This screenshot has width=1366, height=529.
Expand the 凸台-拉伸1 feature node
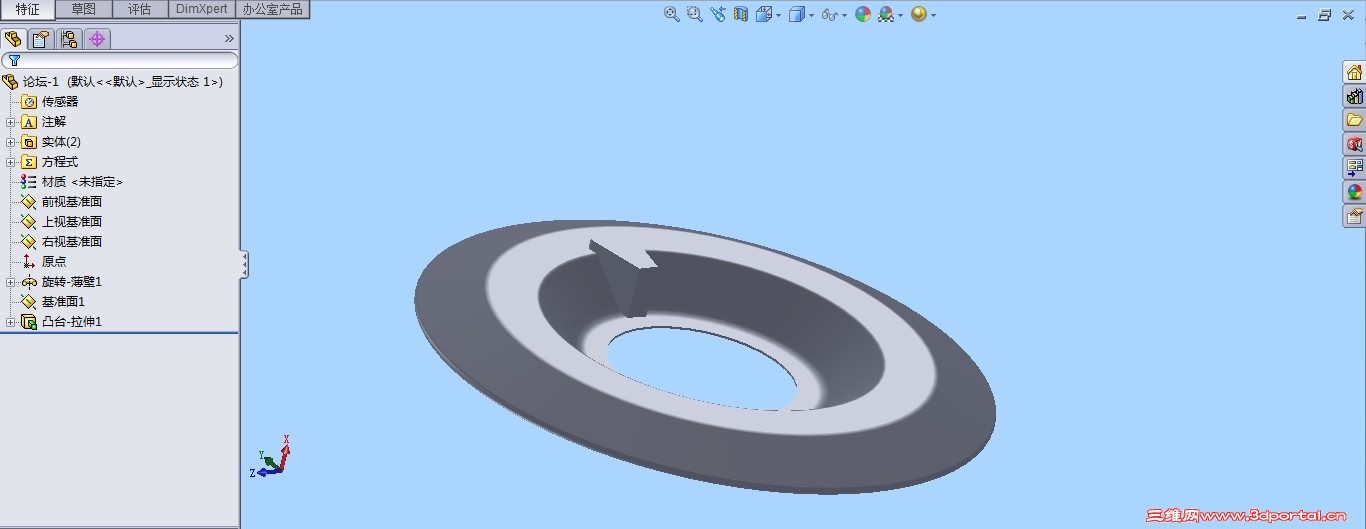coord(11,322)
